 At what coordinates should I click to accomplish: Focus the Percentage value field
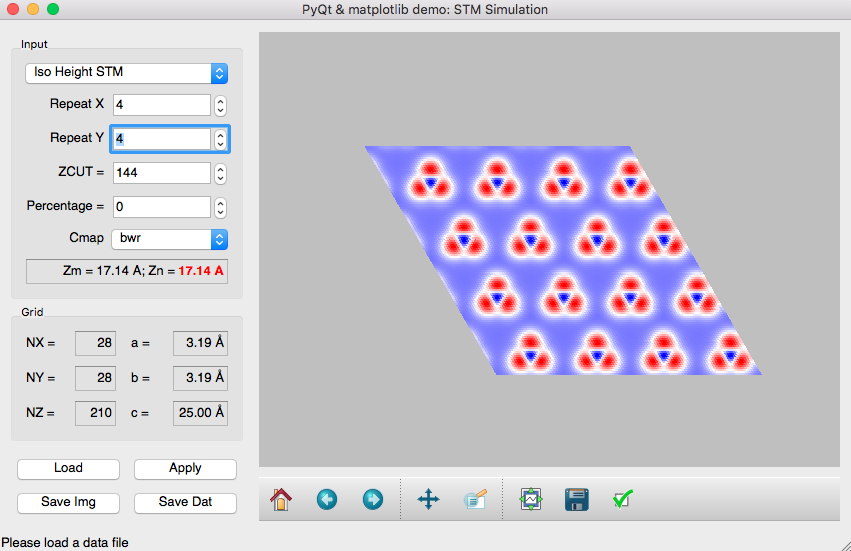pos(162,207)
